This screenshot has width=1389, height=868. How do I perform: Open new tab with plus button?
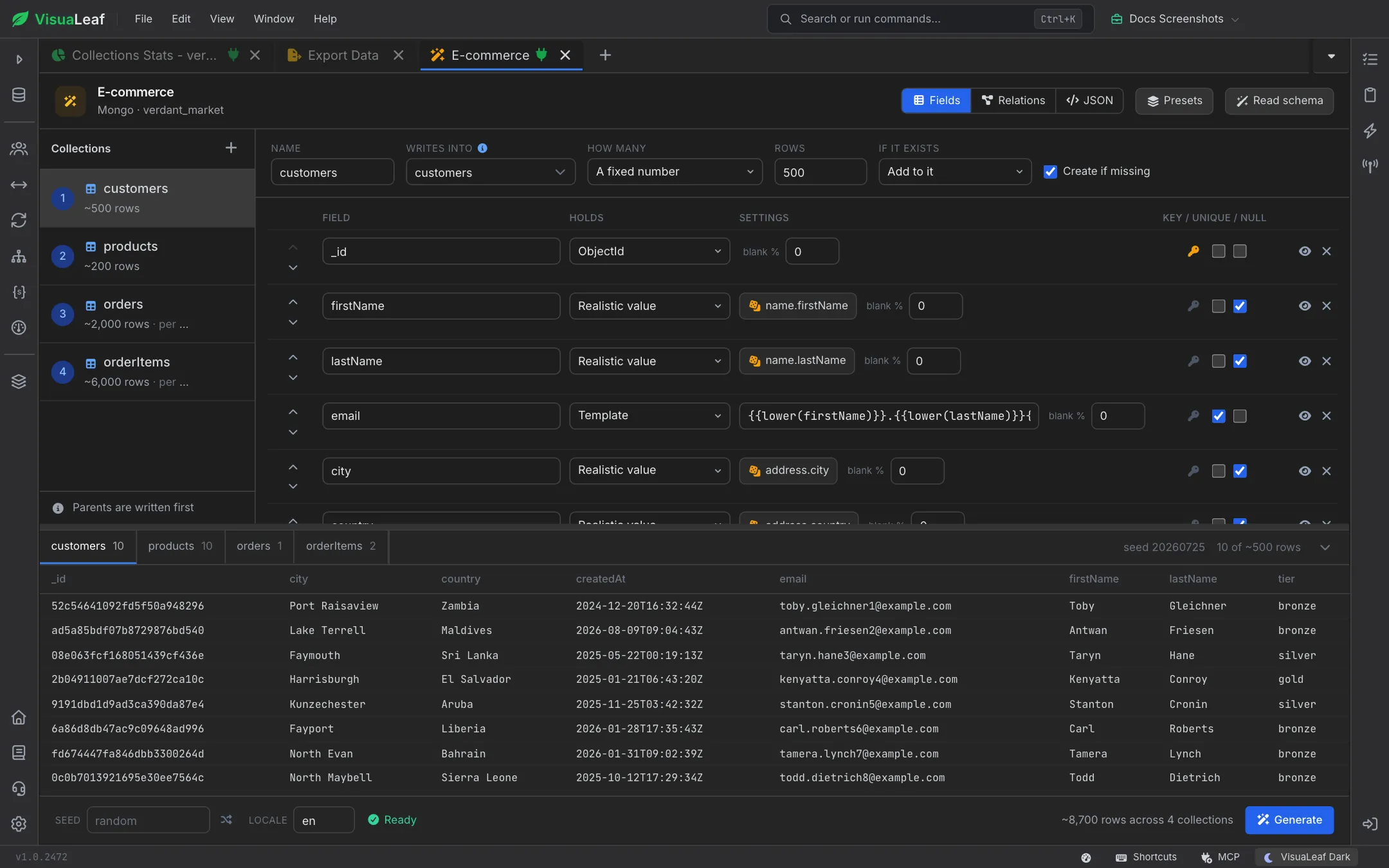pos(605,55)
